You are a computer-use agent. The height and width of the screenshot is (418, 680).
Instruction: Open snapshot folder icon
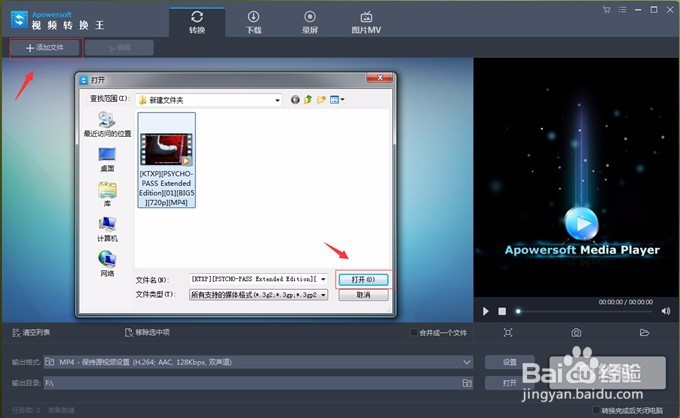[644, 333]
